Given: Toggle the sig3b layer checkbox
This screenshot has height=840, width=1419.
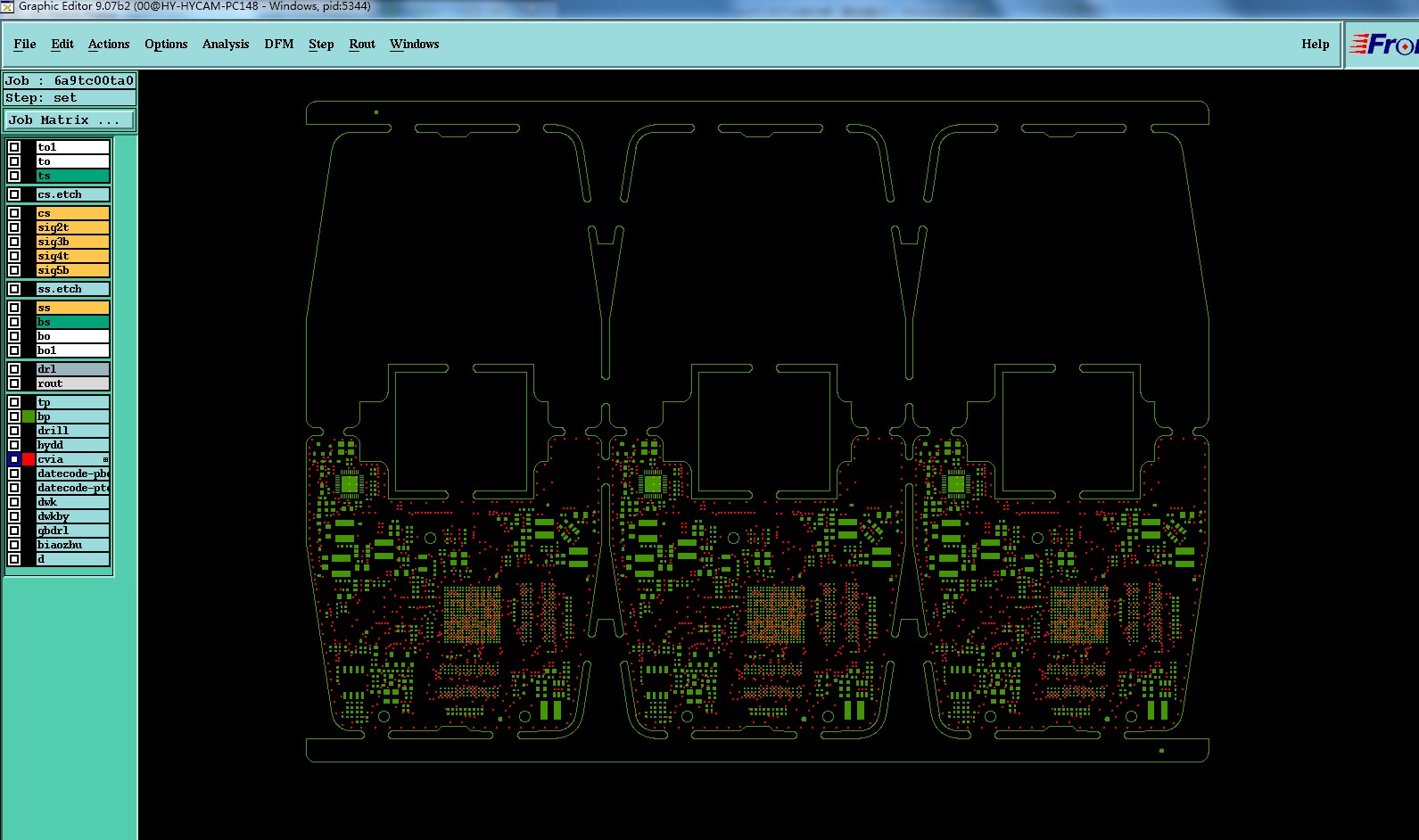Looking at the screenshot, I should click(x=14, y=242).
